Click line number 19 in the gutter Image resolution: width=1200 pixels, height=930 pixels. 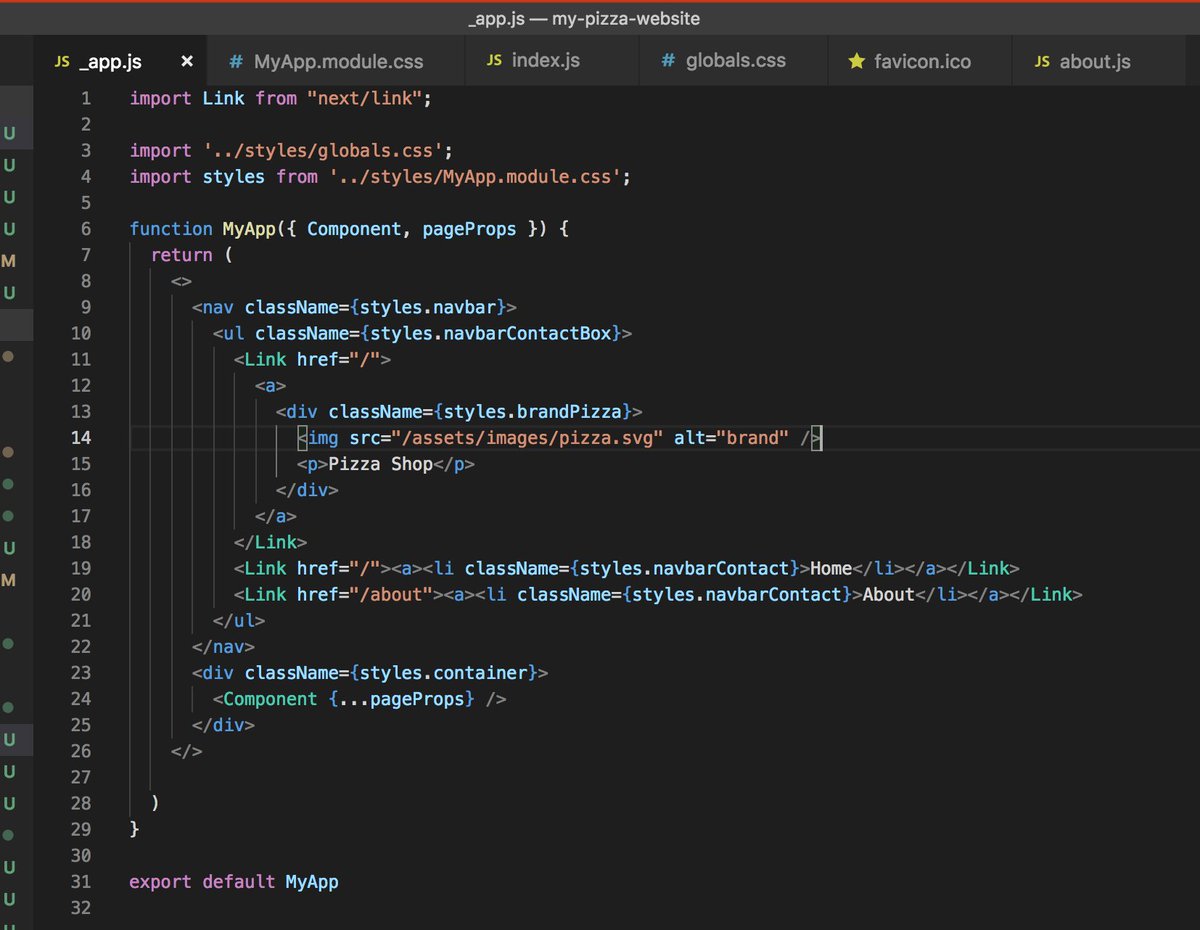(80, 568)
